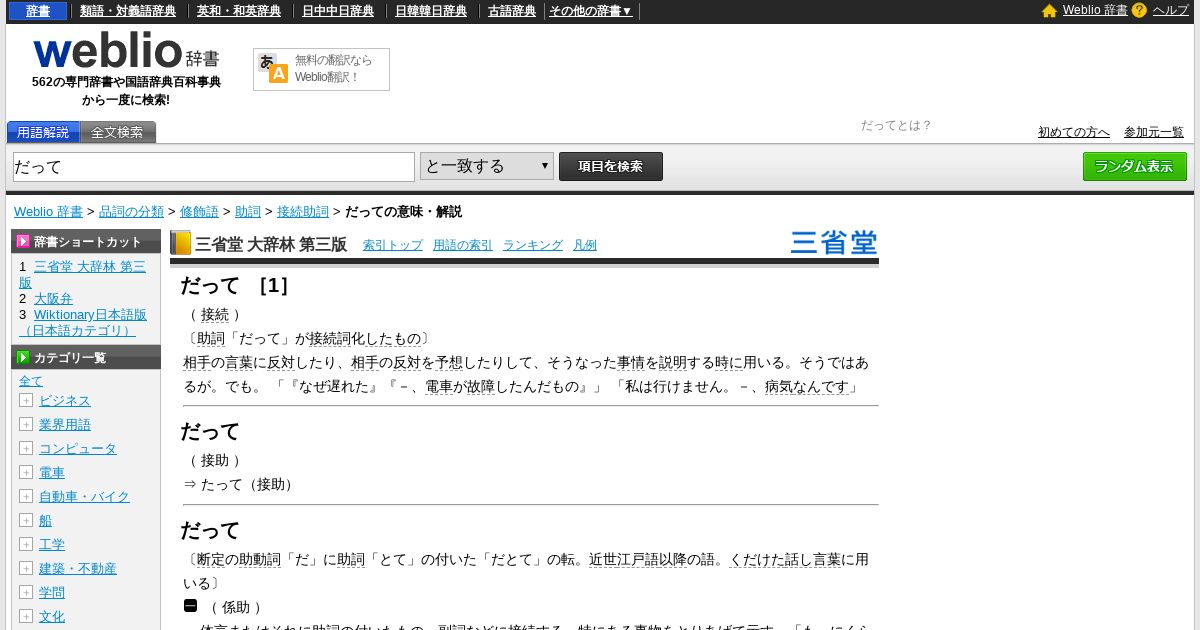Click the Weblio translation あA icon

click(x=273, y=68)
